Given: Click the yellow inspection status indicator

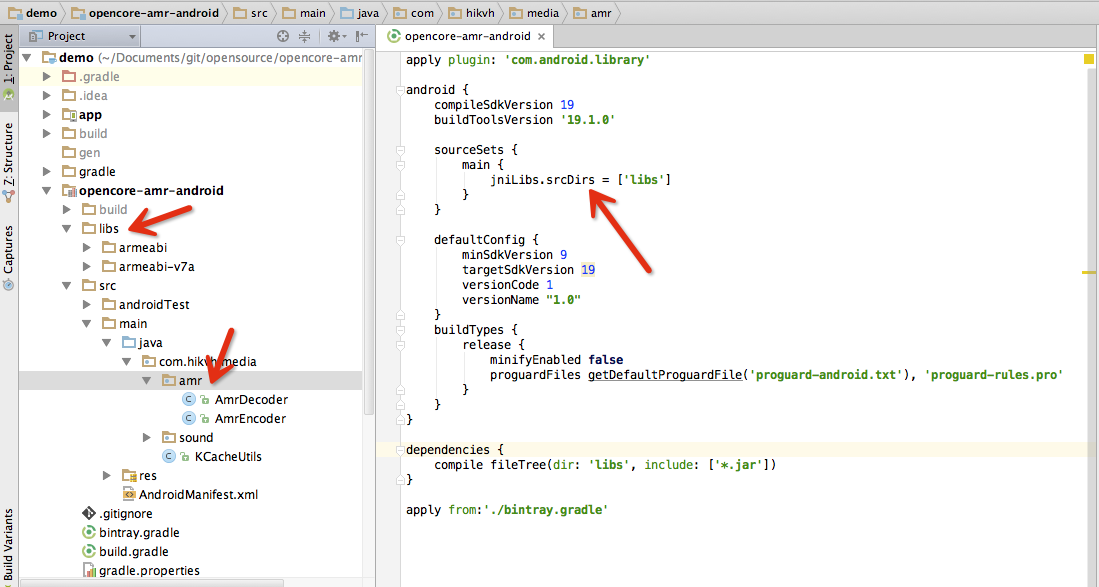Looking at the screenshot, I should pyautogui.click(x=1088, y=59).
